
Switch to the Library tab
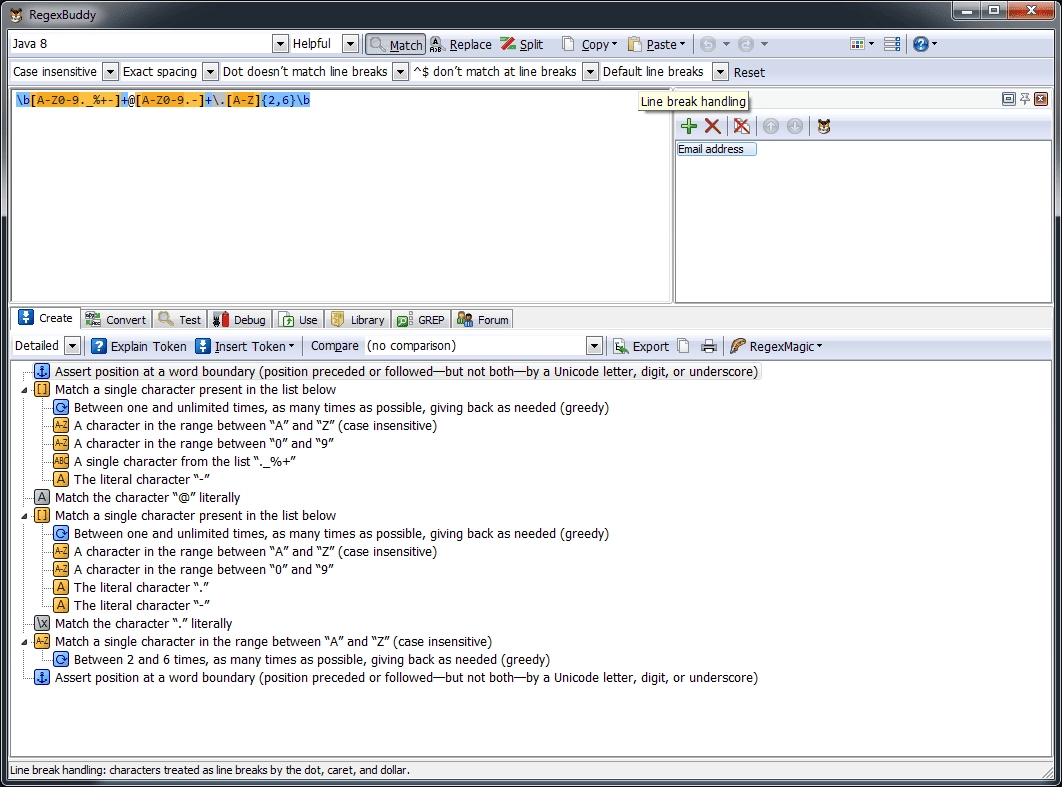[358, 320]
